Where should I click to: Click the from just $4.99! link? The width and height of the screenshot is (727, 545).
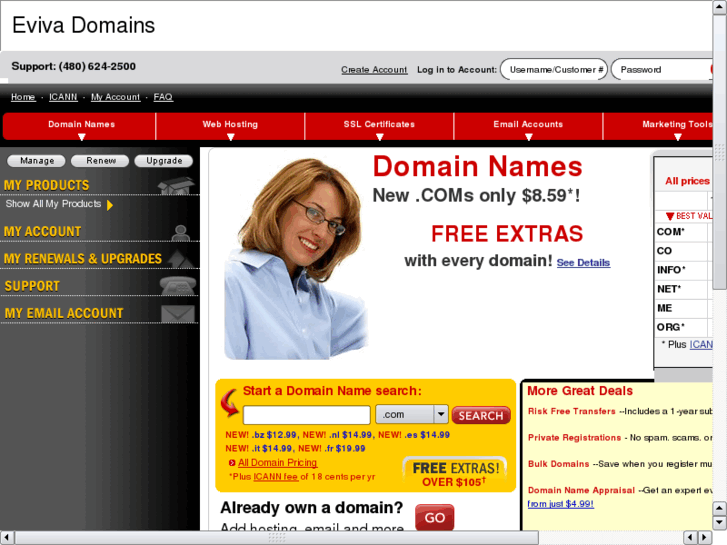[561, 504]
